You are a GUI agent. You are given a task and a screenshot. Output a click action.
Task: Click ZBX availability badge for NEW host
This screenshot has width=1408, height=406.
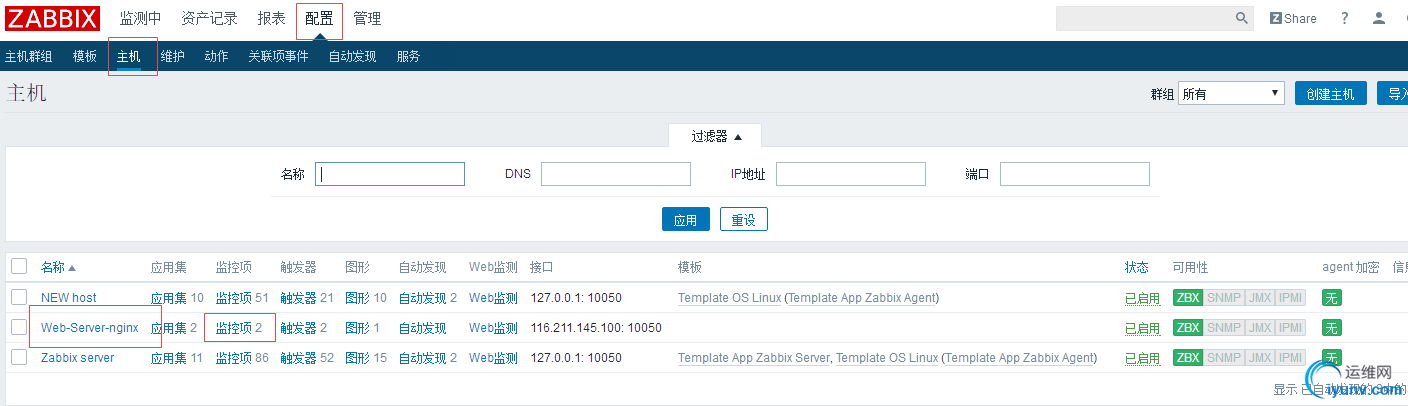tap(1188, 297)
